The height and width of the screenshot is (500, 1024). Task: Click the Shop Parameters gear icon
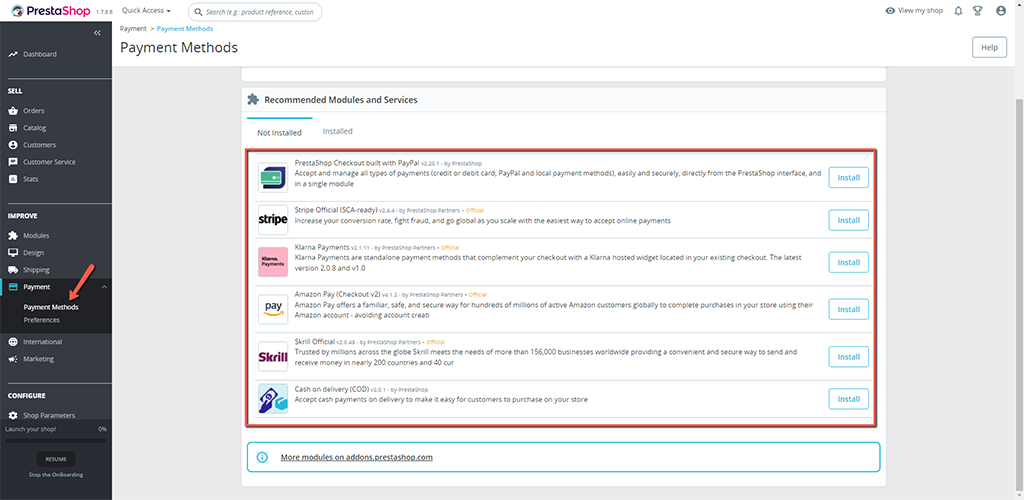pyautogui.click(x=13, y=415)
